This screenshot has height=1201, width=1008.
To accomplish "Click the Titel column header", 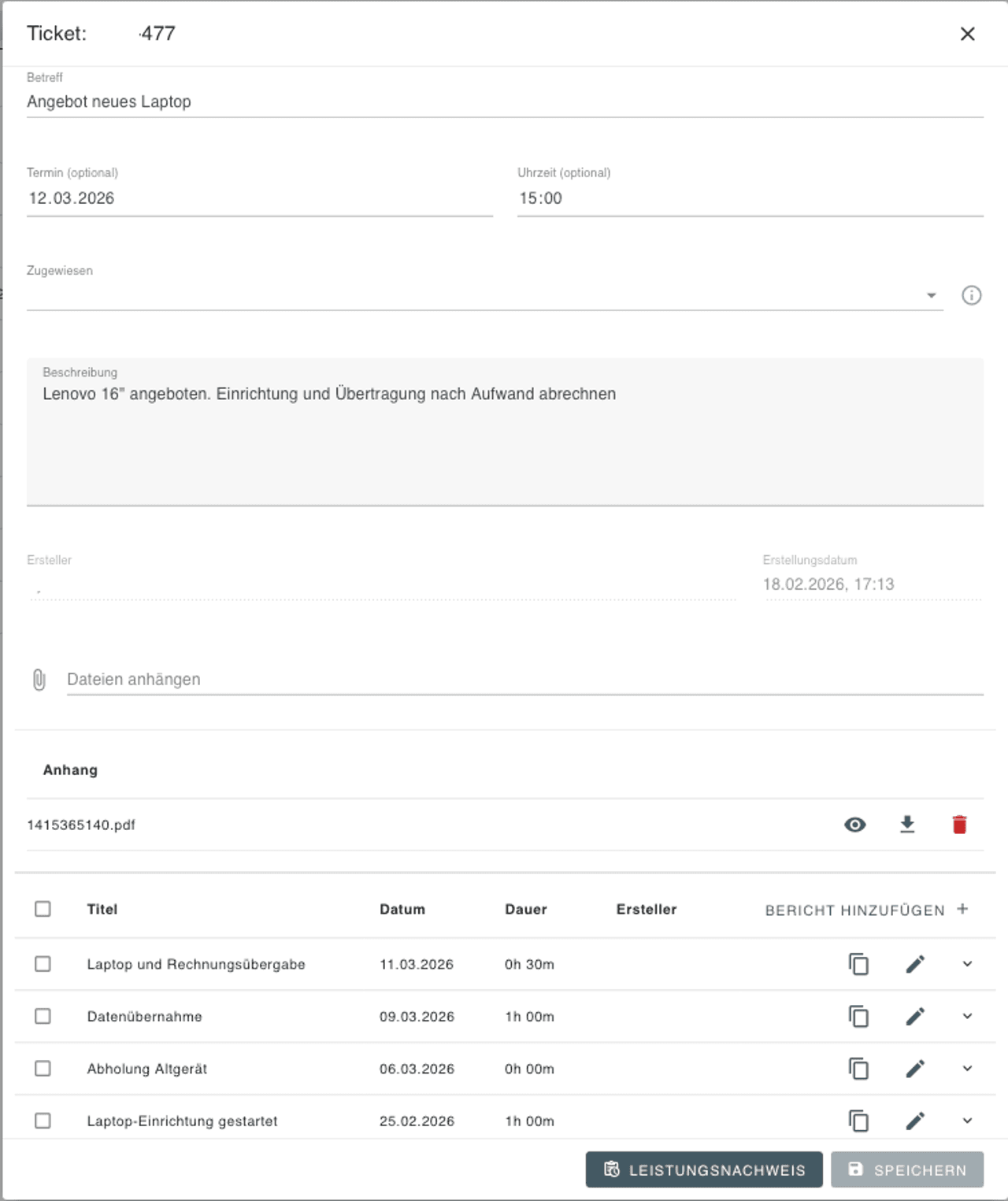I will pyautogui.click(x=102, y=910).
